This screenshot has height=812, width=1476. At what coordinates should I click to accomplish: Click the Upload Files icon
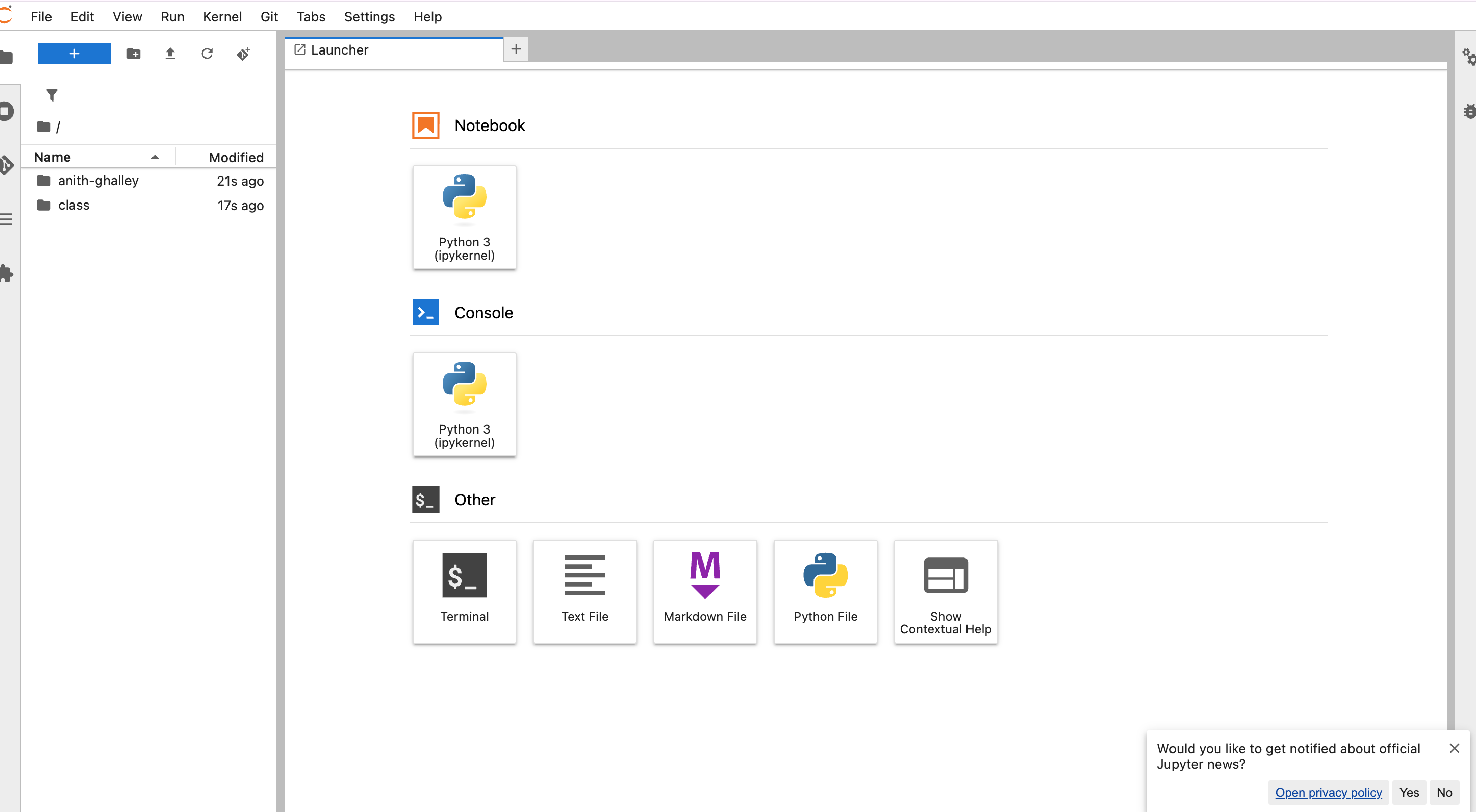point(170,54)
